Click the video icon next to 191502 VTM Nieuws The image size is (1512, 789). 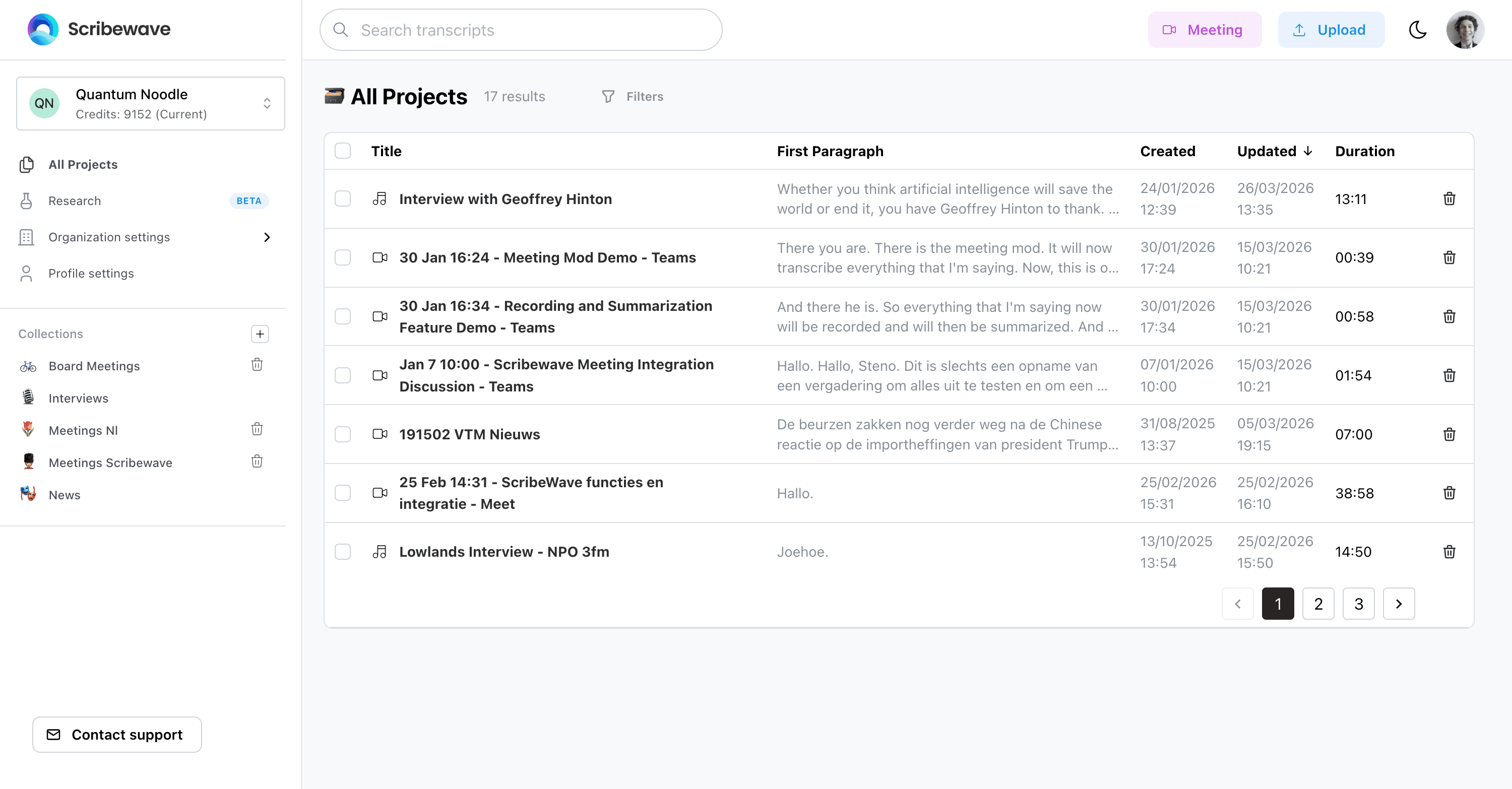coord(381,434)
